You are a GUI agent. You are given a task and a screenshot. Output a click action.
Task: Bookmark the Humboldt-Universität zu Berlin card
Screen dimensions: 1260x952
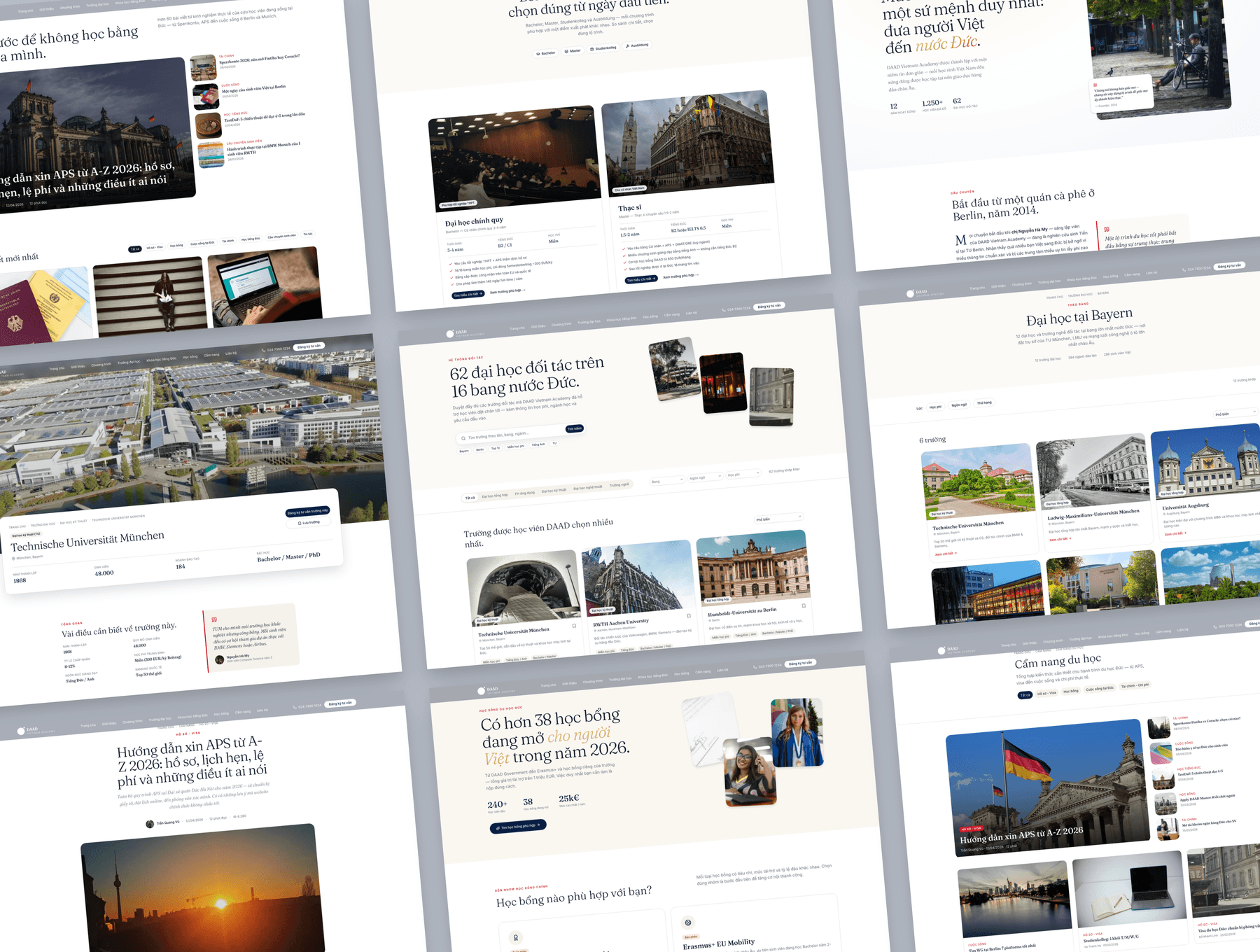tap(804, 605)
